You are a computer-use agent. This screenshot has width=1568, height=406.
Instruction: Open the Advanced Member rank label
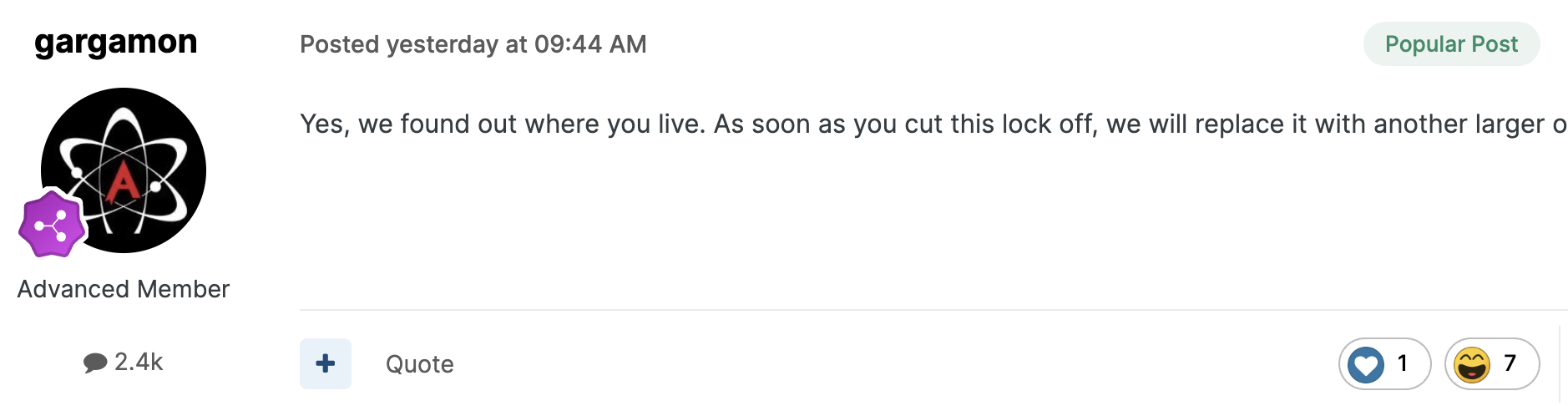click(124, 289)
